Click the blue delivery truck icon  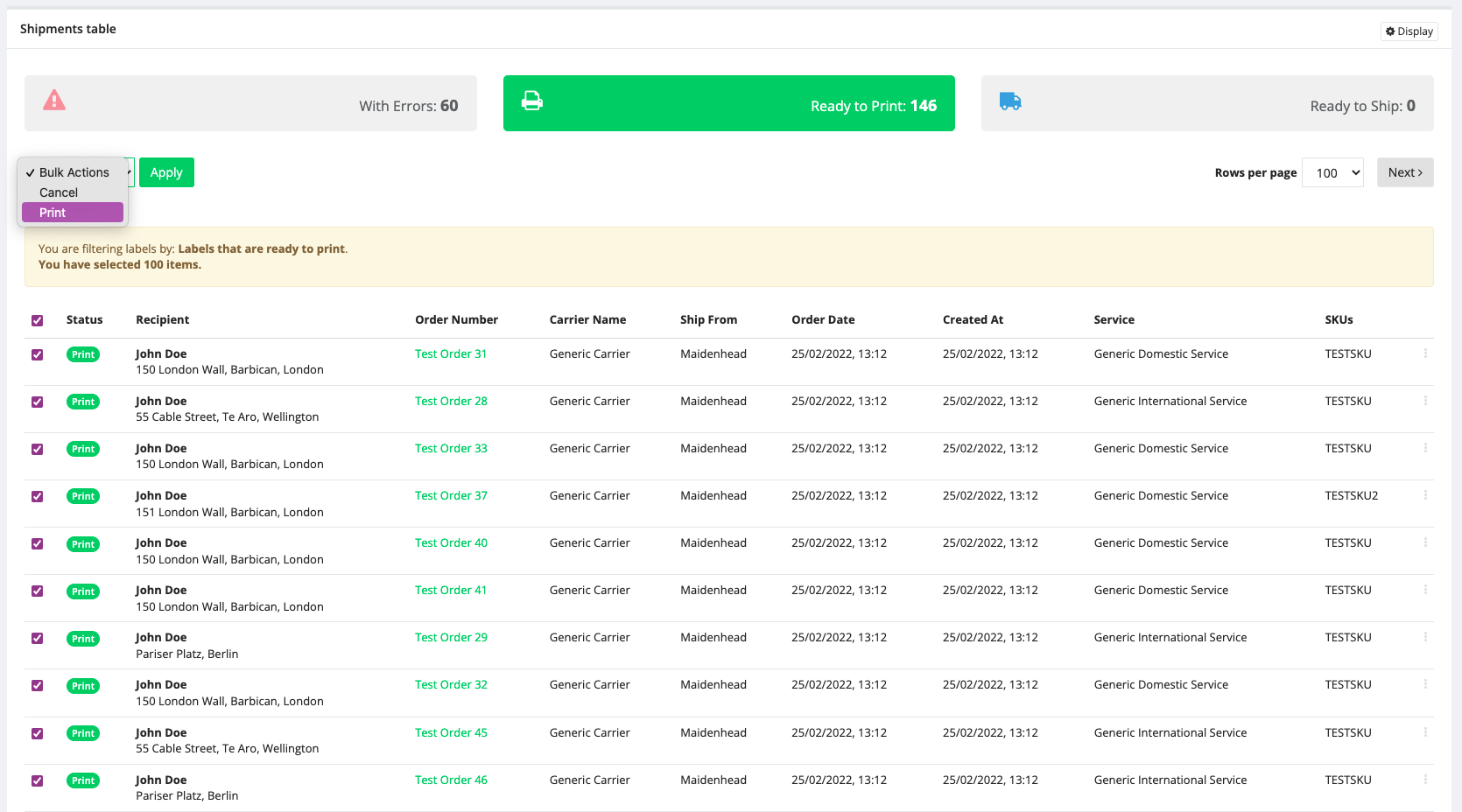[x=1010, y=101]
